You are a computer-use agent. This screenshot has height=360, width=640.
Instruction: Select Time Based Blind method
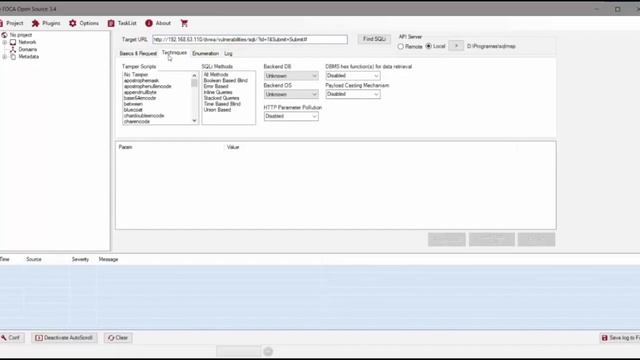pos(222,104)
